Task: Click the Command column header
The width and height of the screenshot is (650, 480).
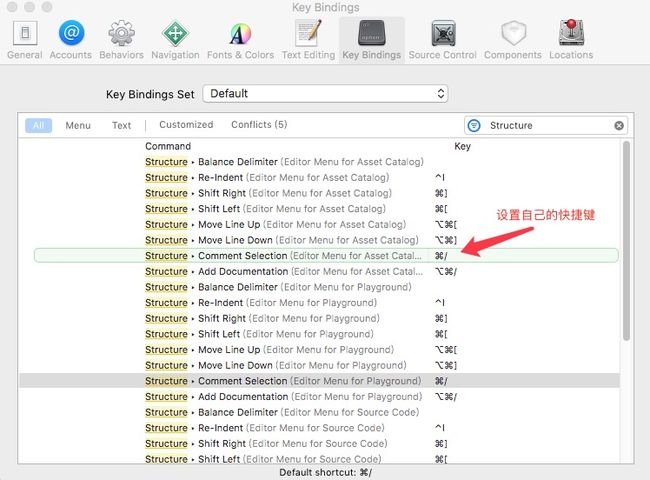Action: coord(168,146)
